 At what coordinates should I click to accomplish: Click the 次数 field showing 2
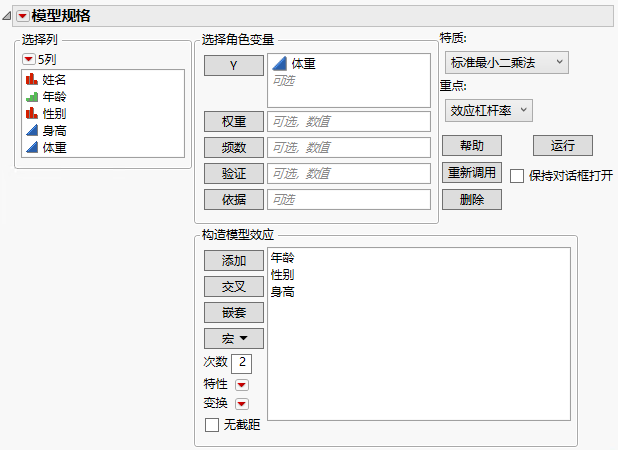(241, 363)
